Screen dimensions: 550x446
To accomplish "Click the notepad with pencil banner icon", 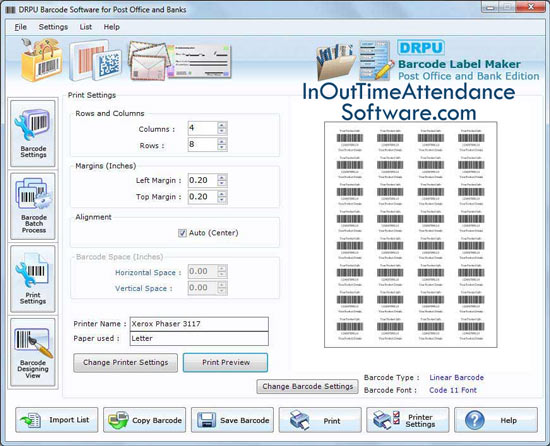I will tap(376, 60).
